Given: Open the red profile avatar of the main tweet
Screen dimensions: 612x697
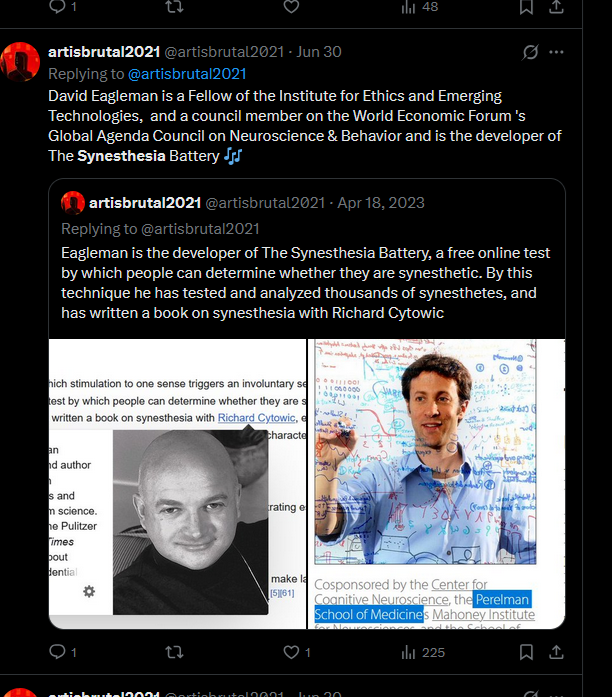Looking at the screenshot, I should point(20,62).
